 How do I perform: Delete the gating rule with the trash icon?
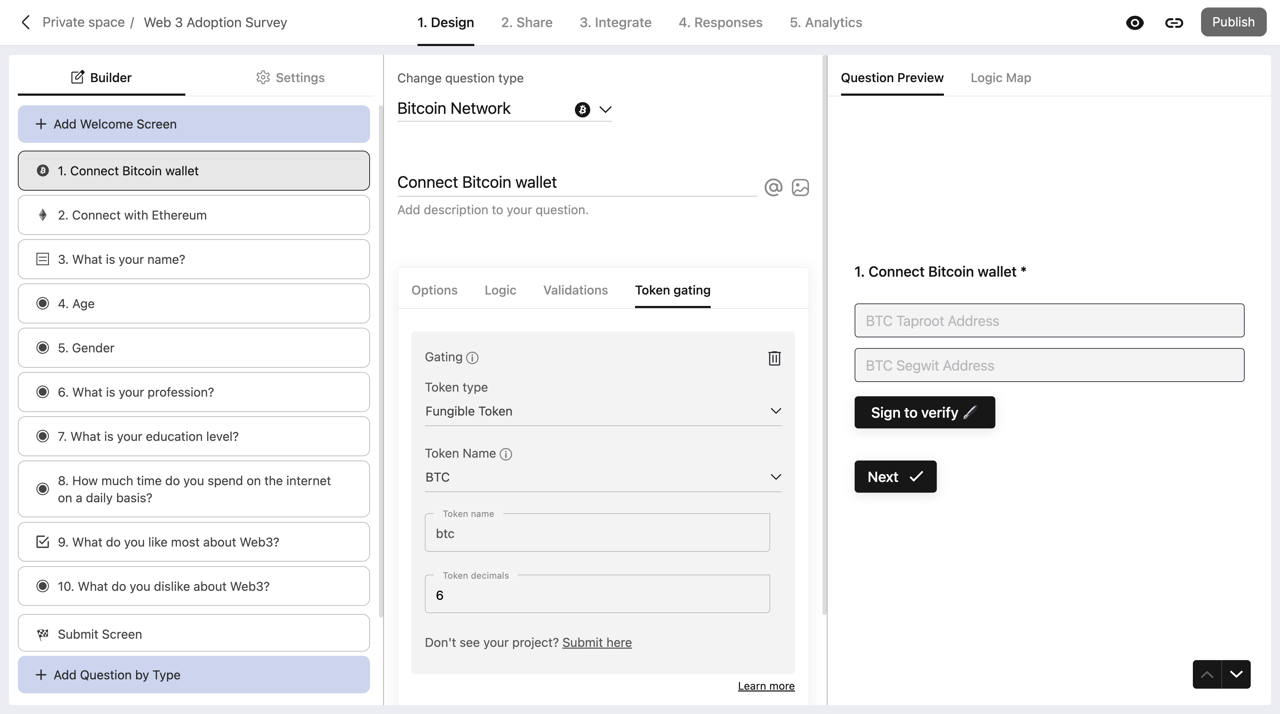[774, 358]
